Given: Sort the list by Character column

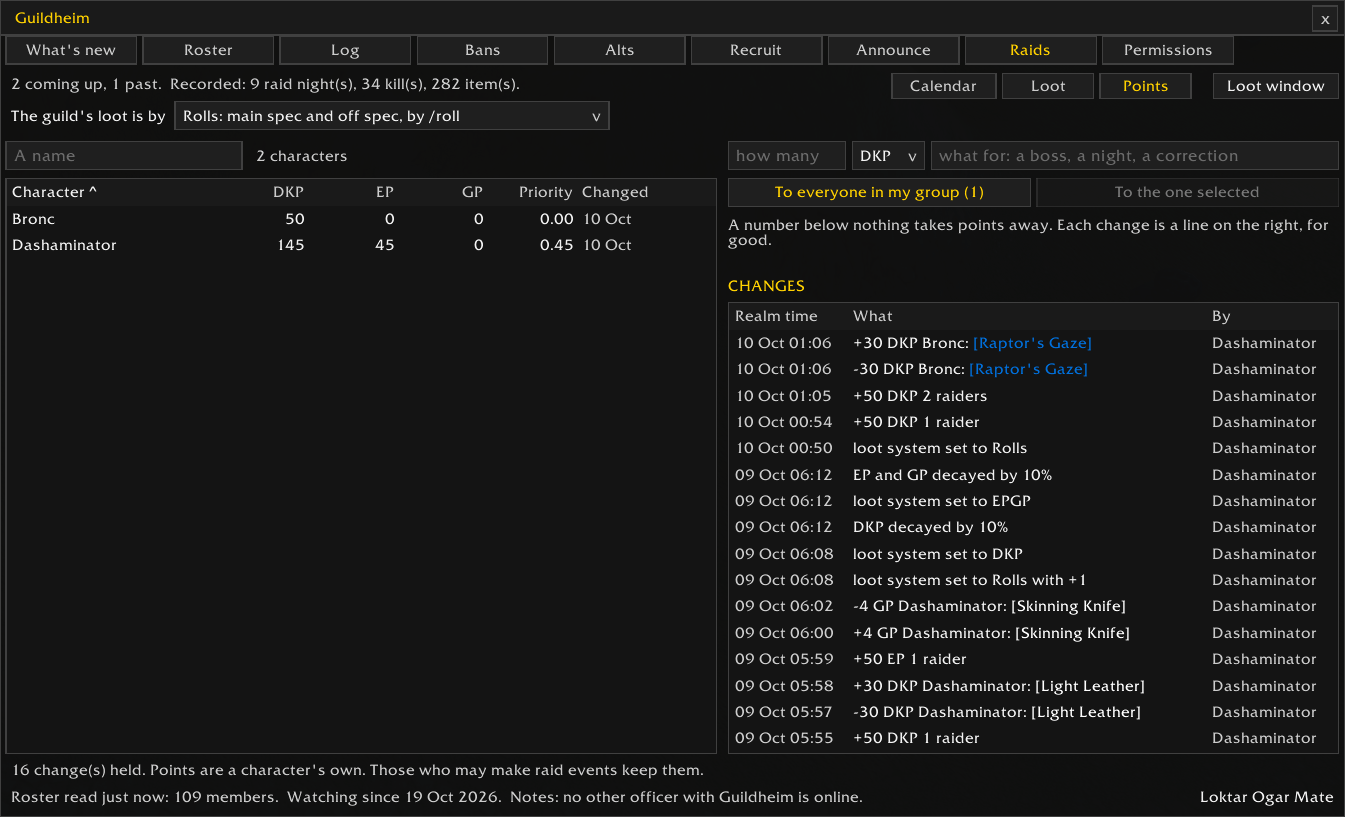Looking at the screenshot, I should 54,192.
